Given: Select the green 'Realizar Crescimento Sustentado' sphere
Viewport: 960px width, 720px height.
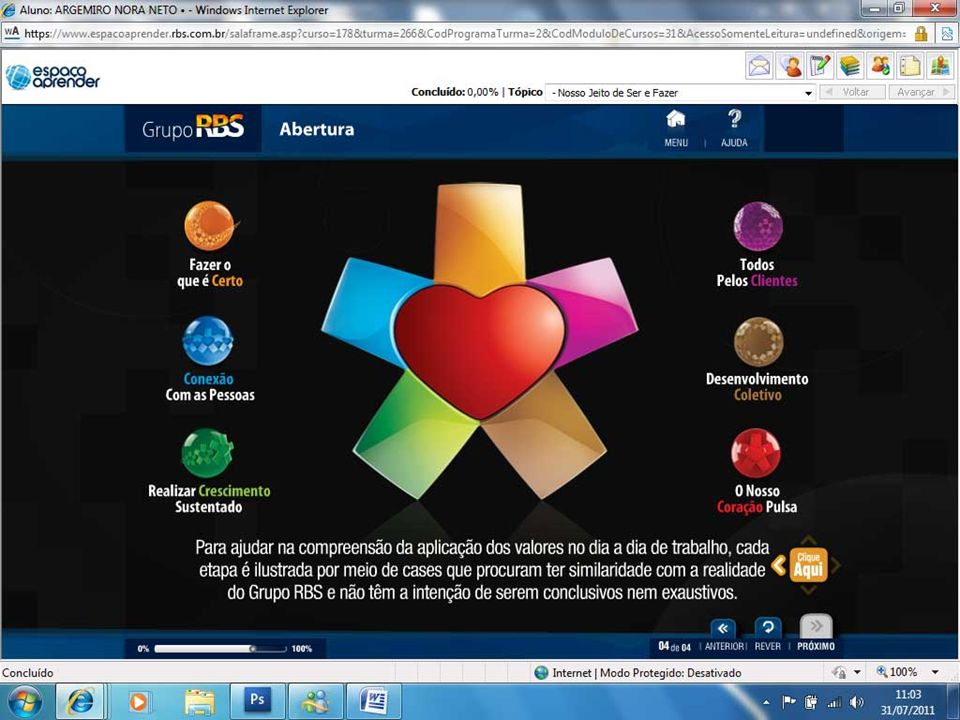Looking at the screenshot, I should coord(208,453).
